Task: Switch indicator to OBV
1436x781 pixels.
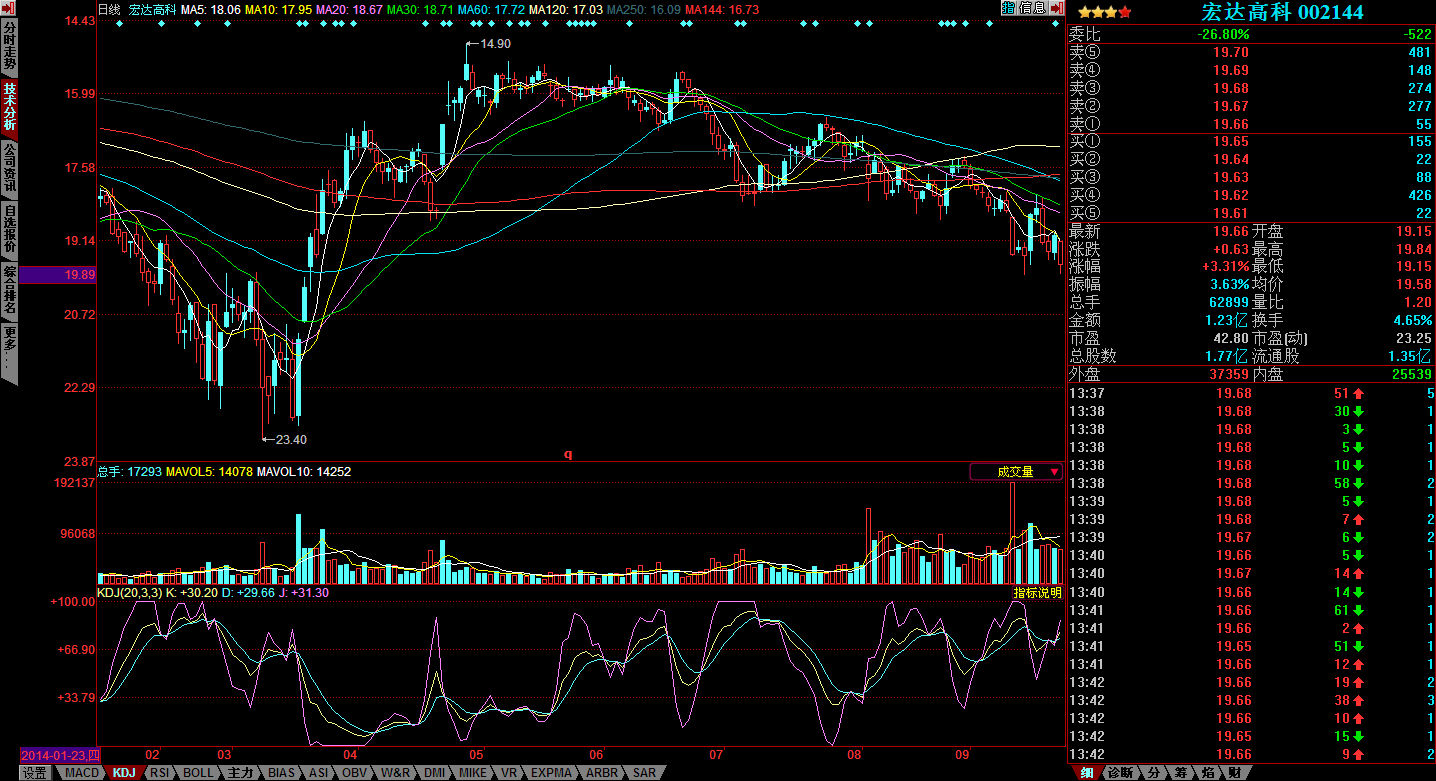Action: pyautogui.click(x=355, y=773)
